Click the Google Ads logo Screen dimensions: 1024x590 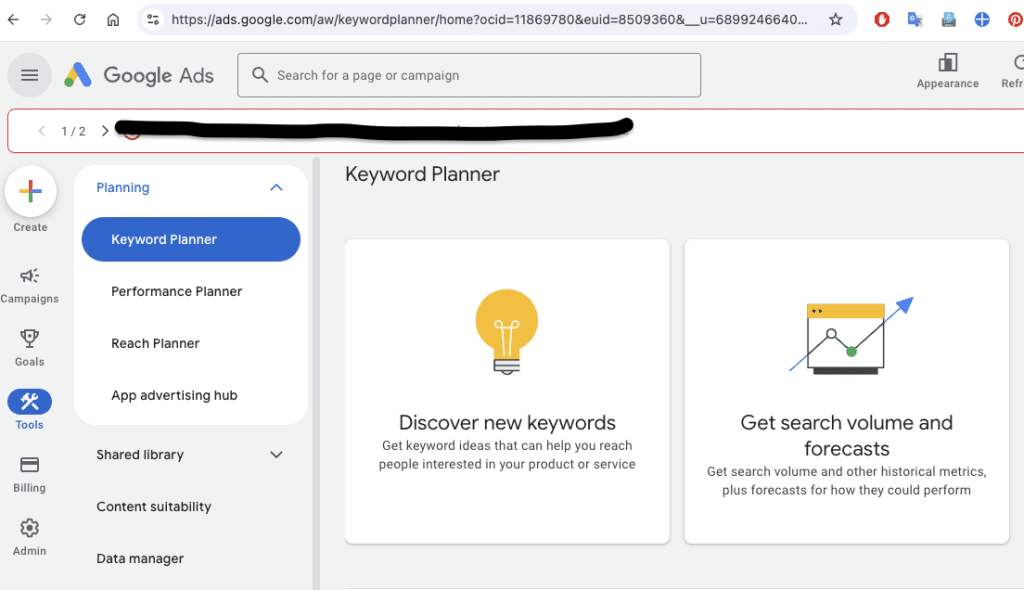(x=138, y=75)
